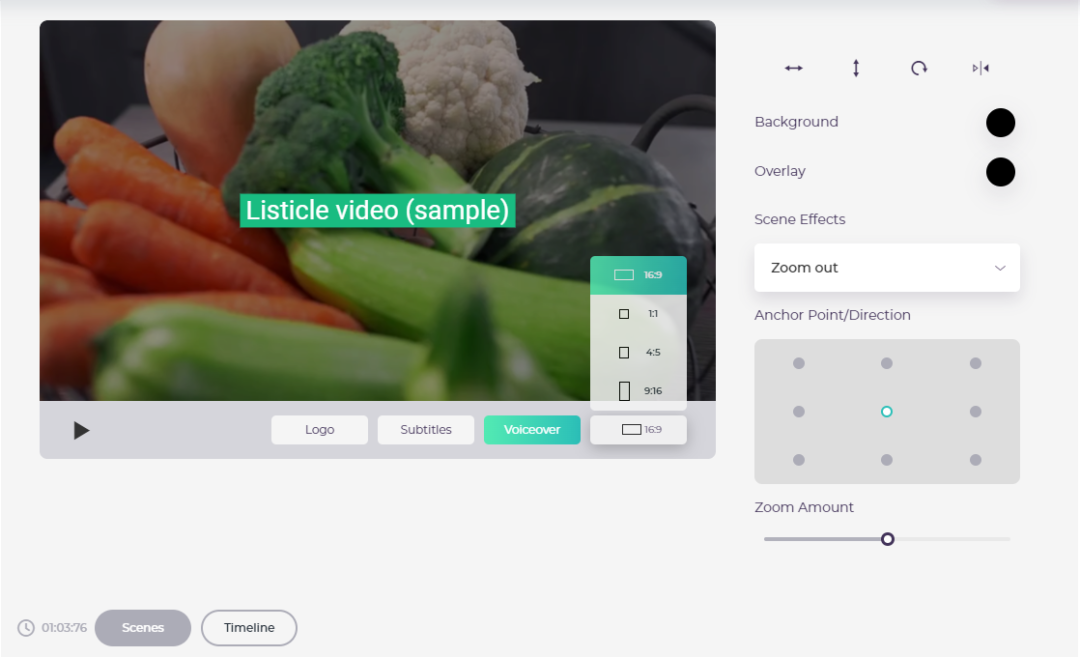Select the 16:9 option in ratio list

[x=638, y=275]
